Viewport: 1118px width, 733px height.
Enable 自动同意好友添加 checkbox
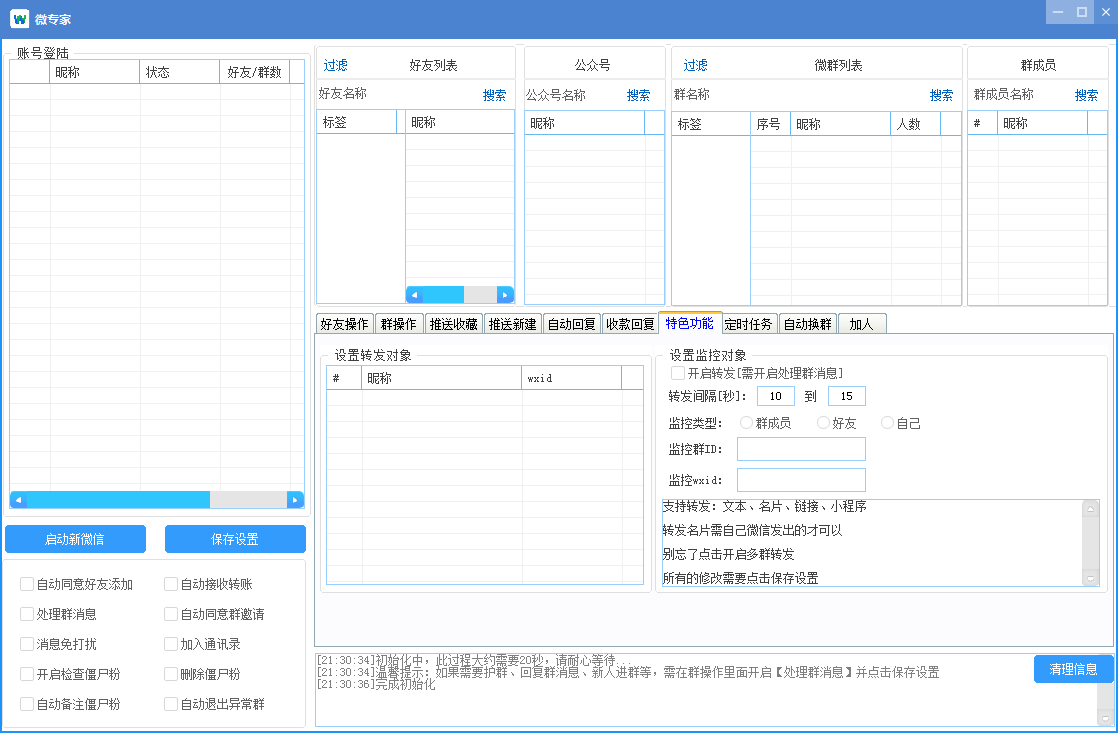pyautogui.click(x=27, y=584)
